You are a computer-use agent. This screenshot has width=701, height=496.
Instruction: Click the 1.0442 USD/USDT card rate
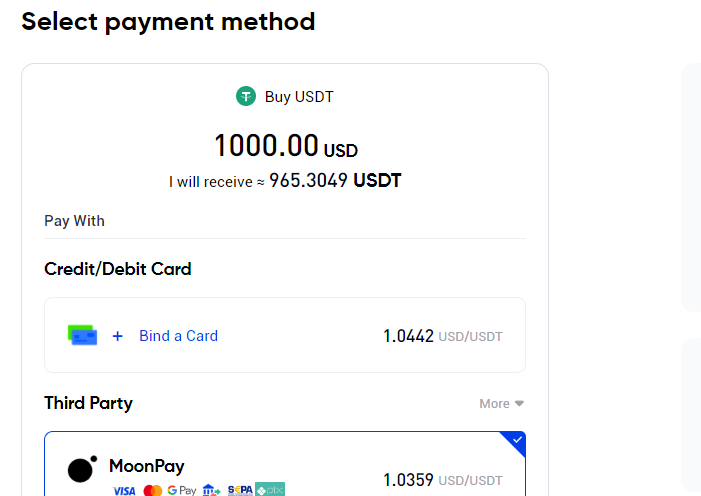(x=443, y=336)
